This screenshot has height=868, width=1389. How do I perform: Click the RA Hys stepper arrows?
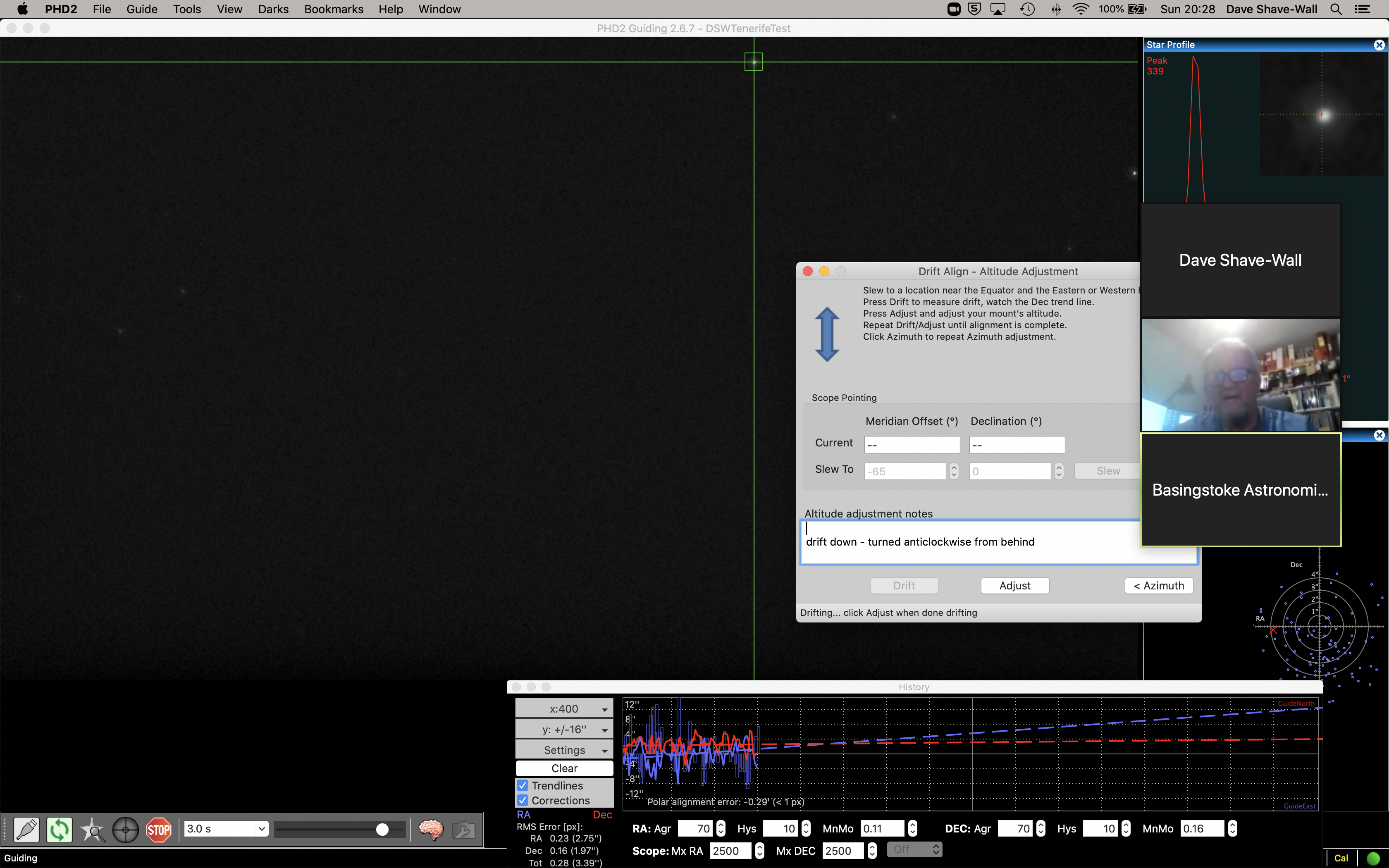click(806, 829)
